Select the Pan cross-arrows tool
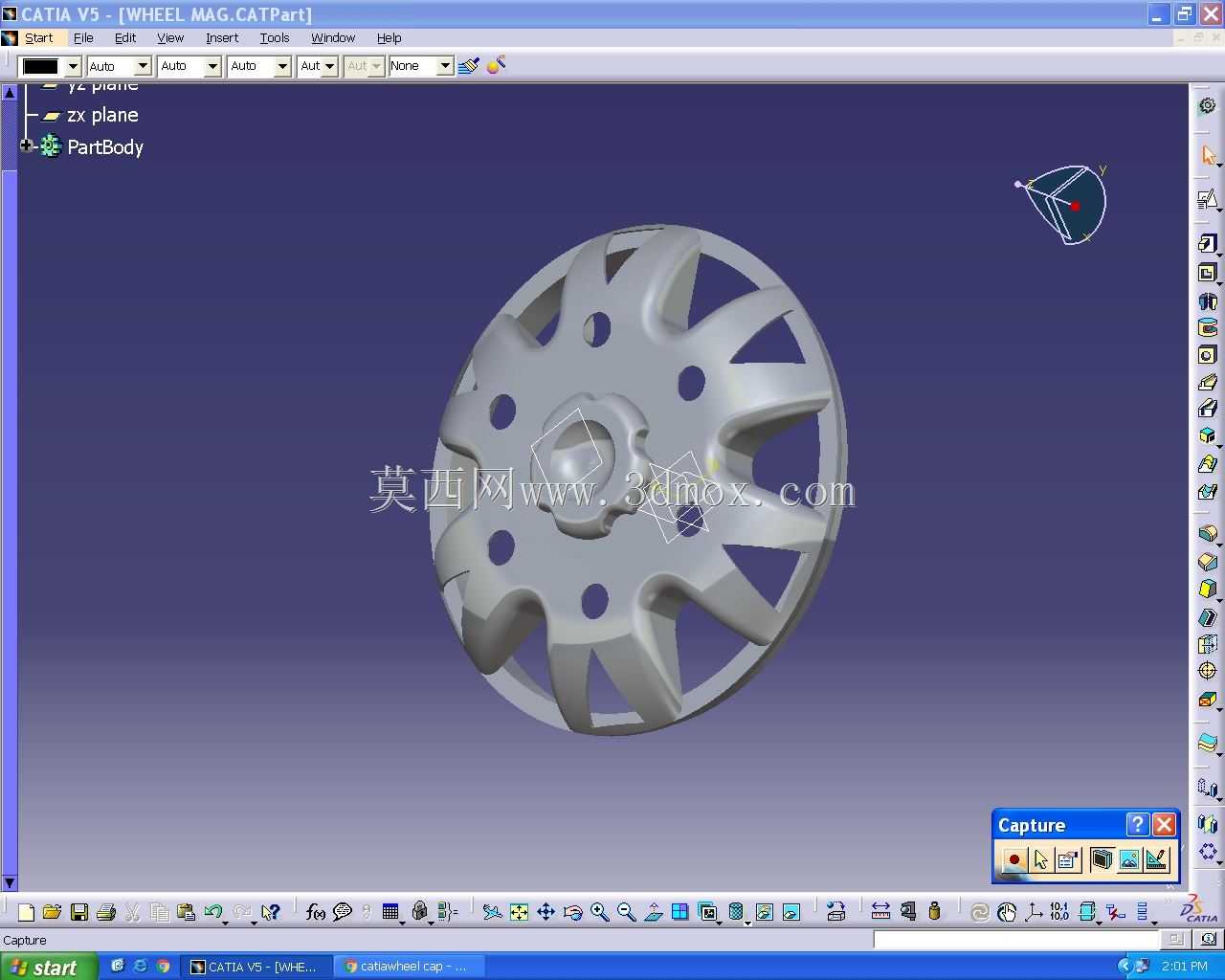This screenshot has width=1225, height=980. pos(546,912)
